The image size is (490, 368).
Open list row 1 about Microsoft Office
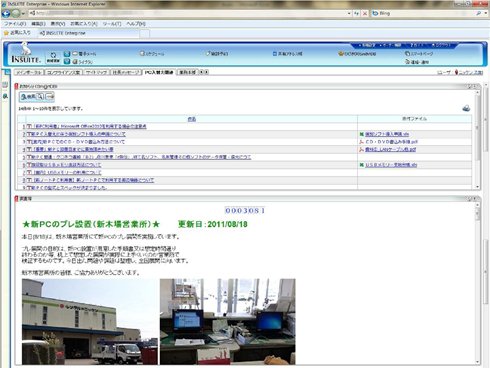coord(90,126)
